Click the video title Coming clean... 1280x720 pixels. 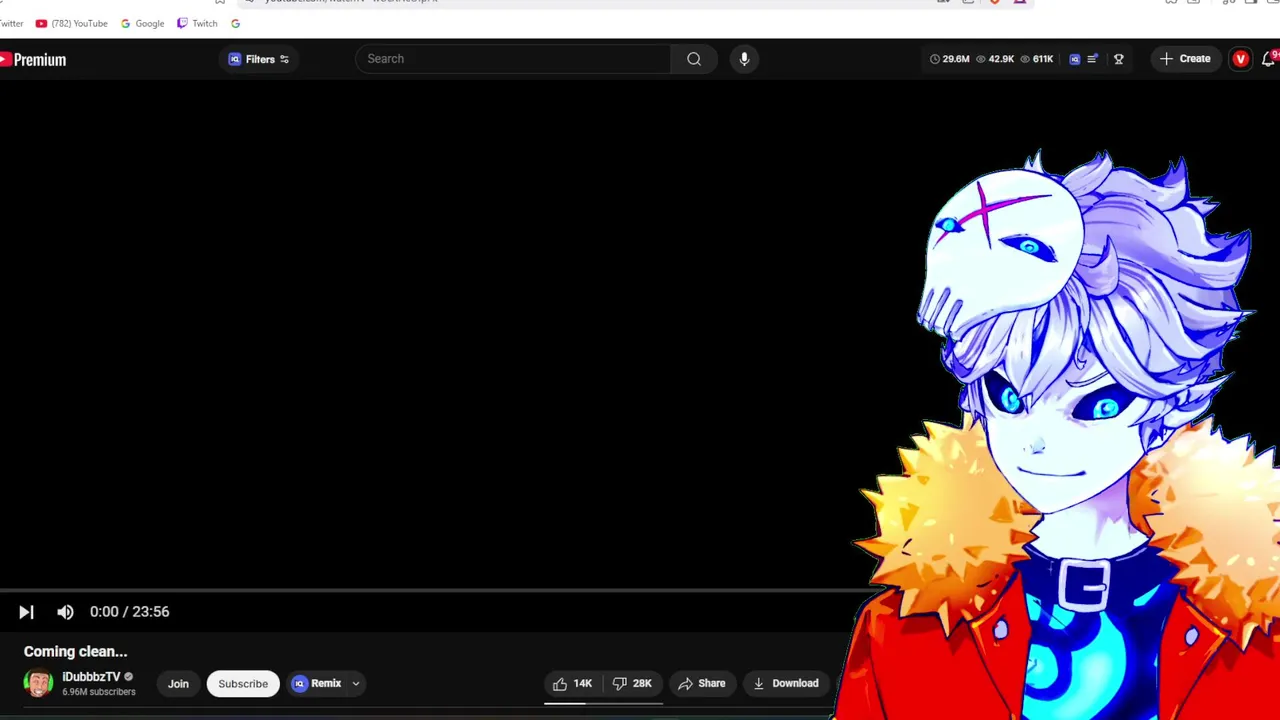(x=76, y=651)
